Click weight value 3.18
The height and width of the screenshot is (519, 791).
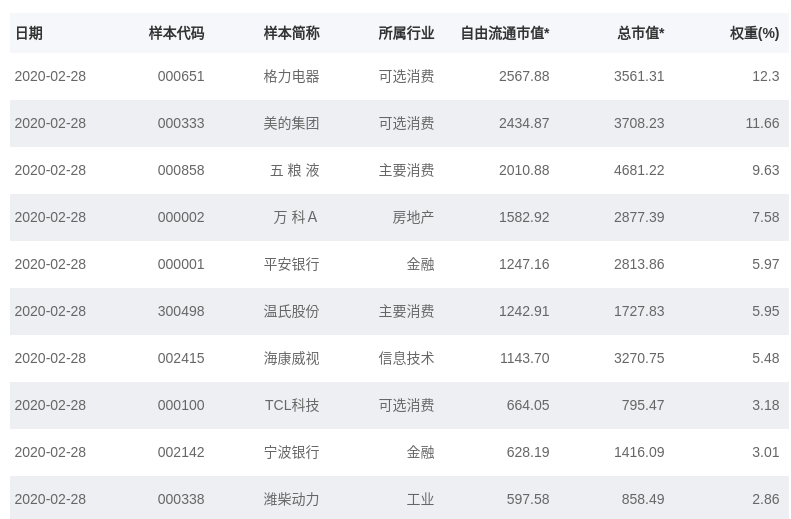(766, 405)
